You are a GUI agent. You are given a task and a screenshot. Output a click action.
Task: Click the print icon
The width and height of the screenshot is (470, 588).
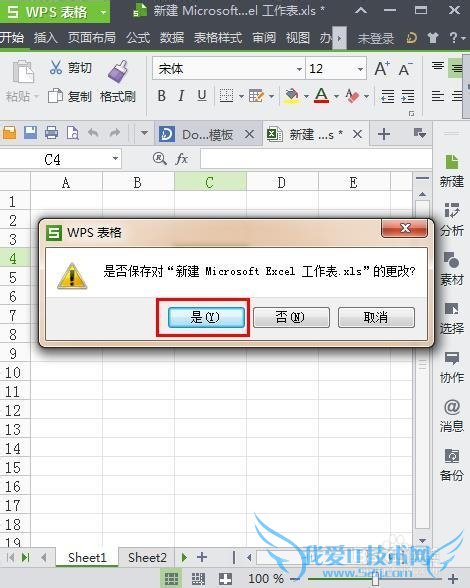point(51,133)
